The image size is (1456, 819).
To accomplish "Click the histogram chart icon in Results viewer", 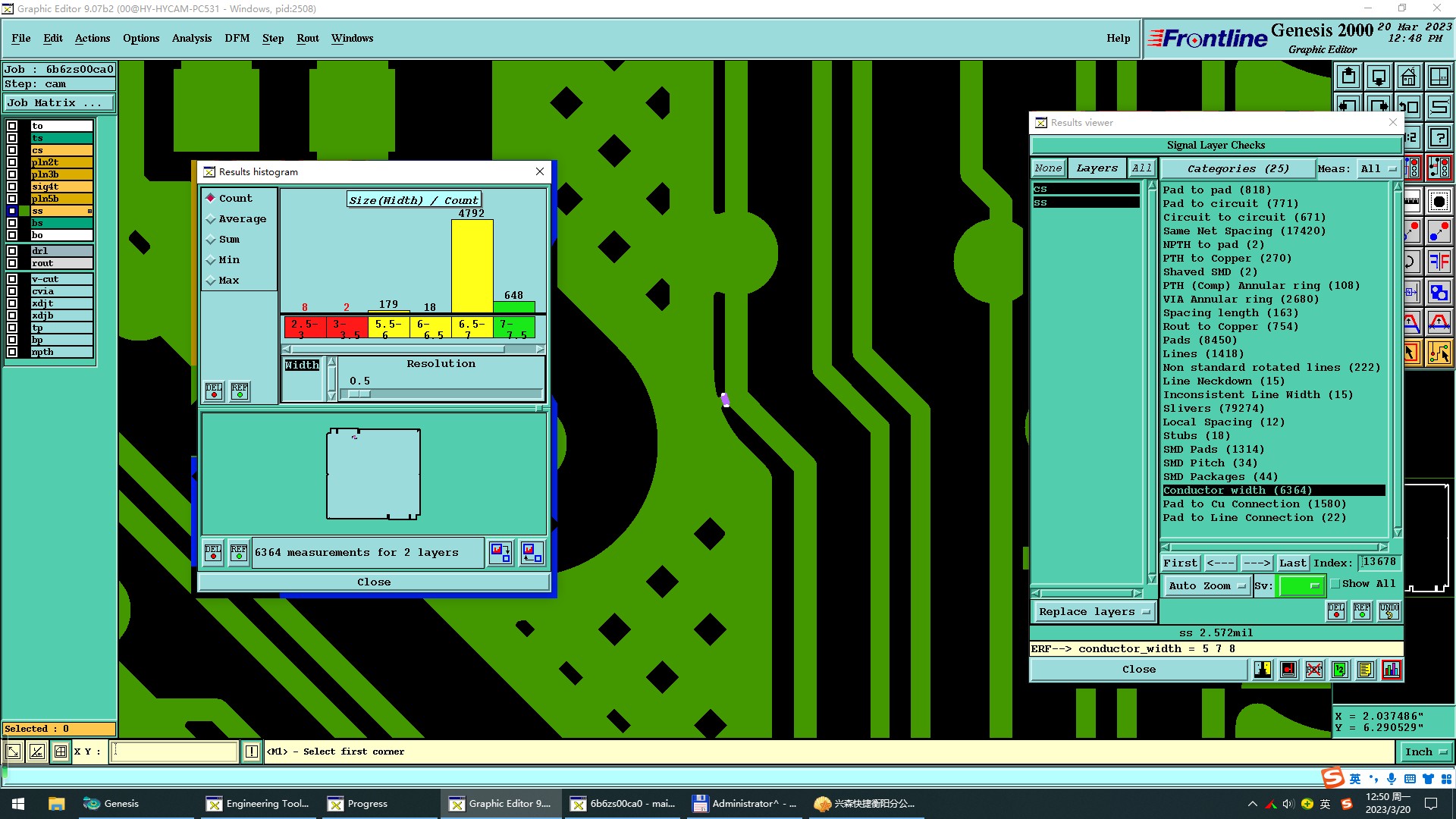I will point(1392,670).
